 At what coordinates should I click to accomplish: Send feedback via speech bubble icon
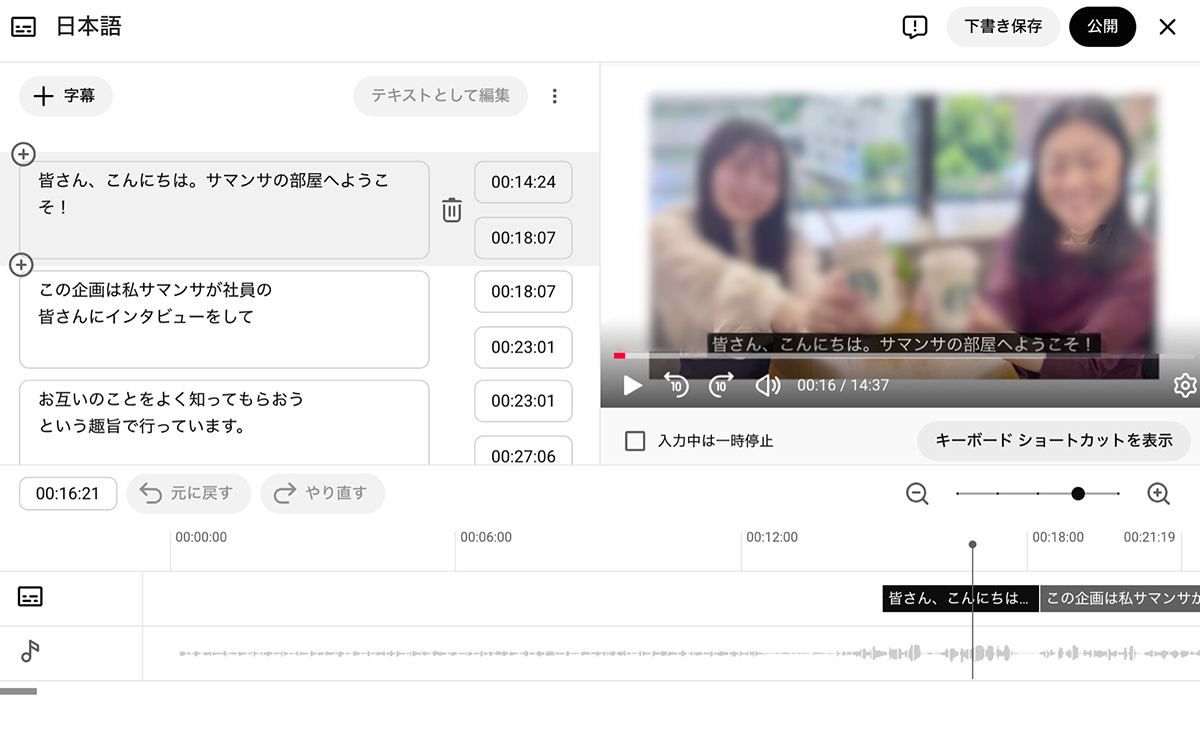[x=914, y=27]
